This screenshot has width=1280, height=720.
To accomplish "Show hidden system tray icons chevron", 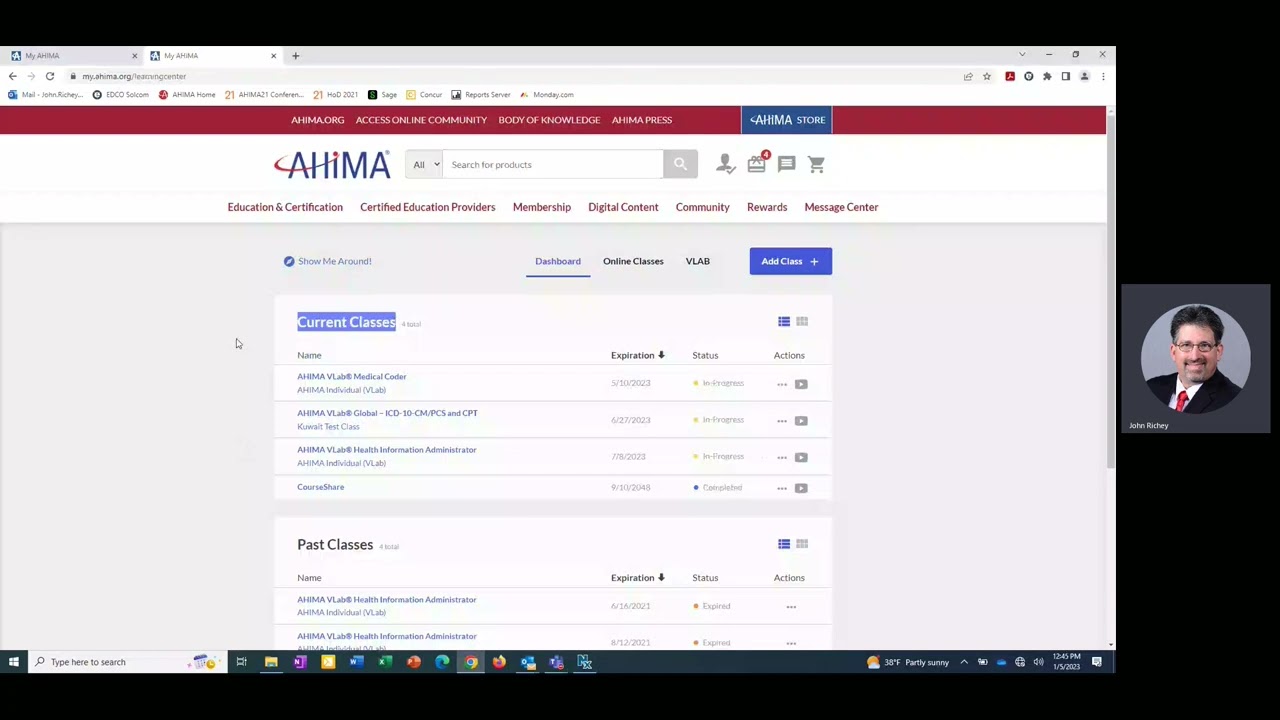I will point(964,662).
